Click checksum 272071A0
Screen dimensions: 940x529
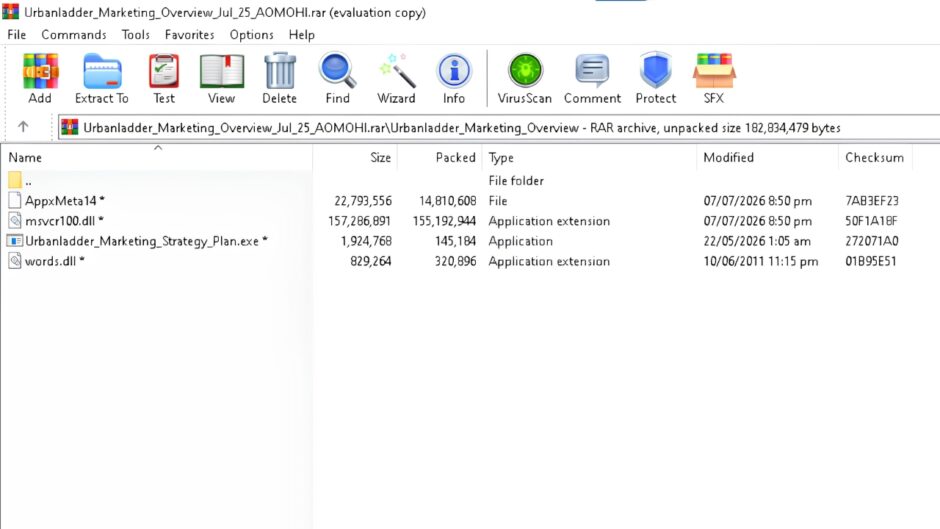[872, 241]
